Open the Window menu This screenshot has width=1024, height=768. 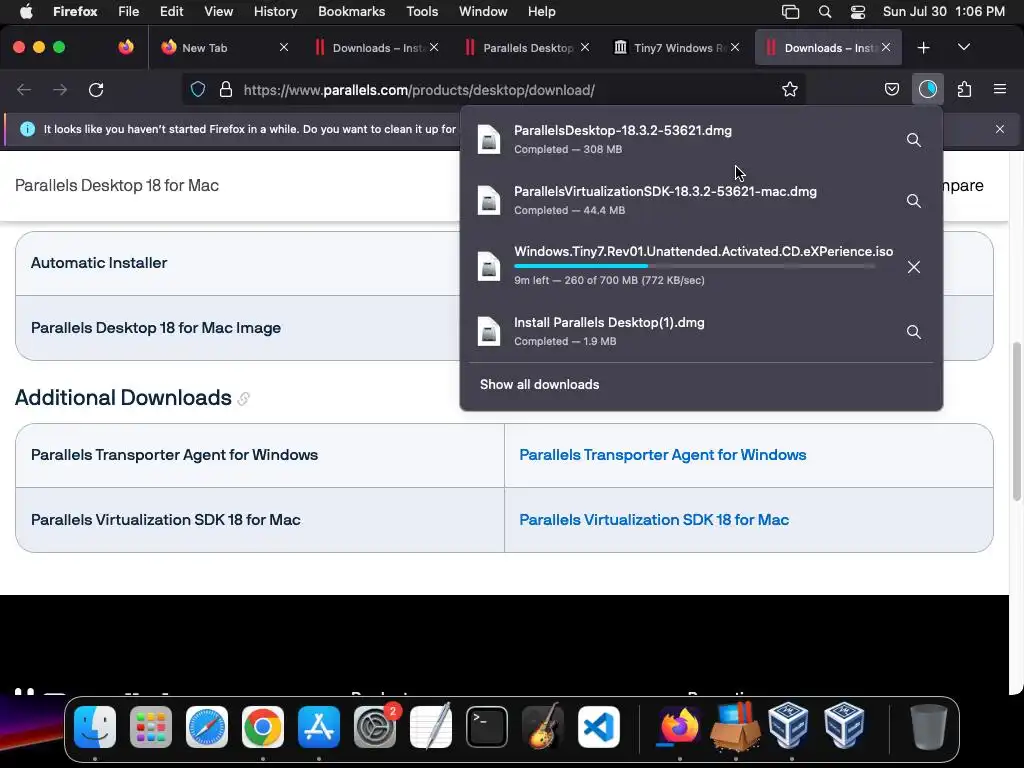click(x=483, y=12)
